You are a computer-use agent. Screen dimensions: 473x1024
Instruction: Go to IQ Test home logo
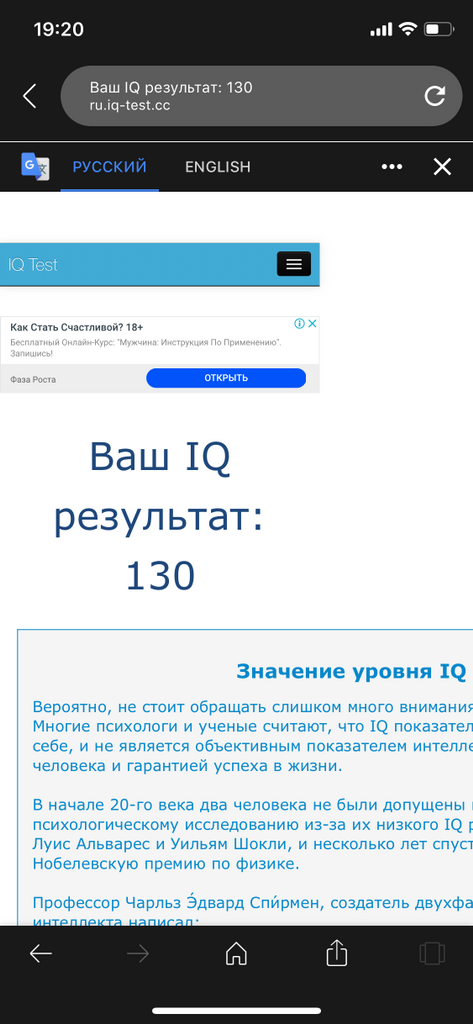33,264
